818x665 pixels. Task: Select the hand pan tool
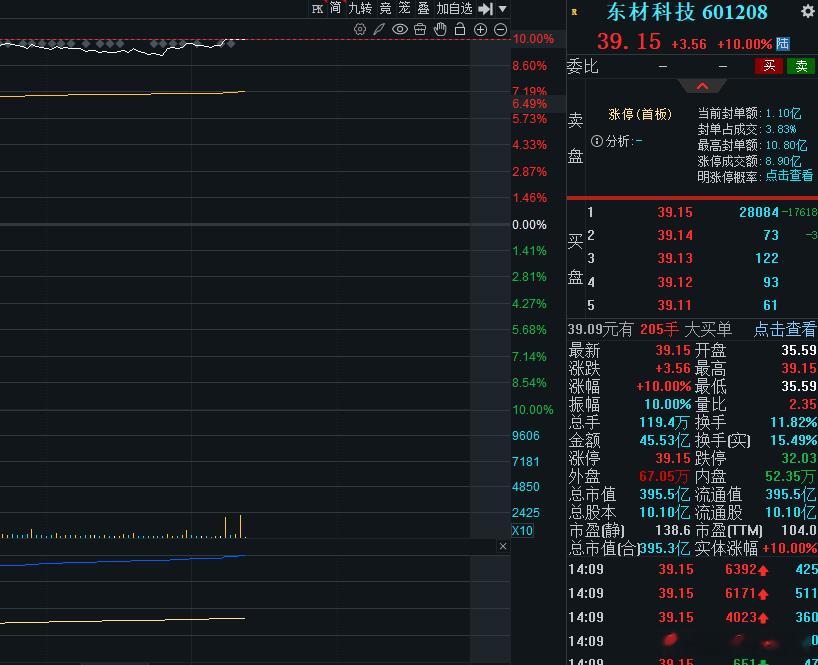point(441,29)
